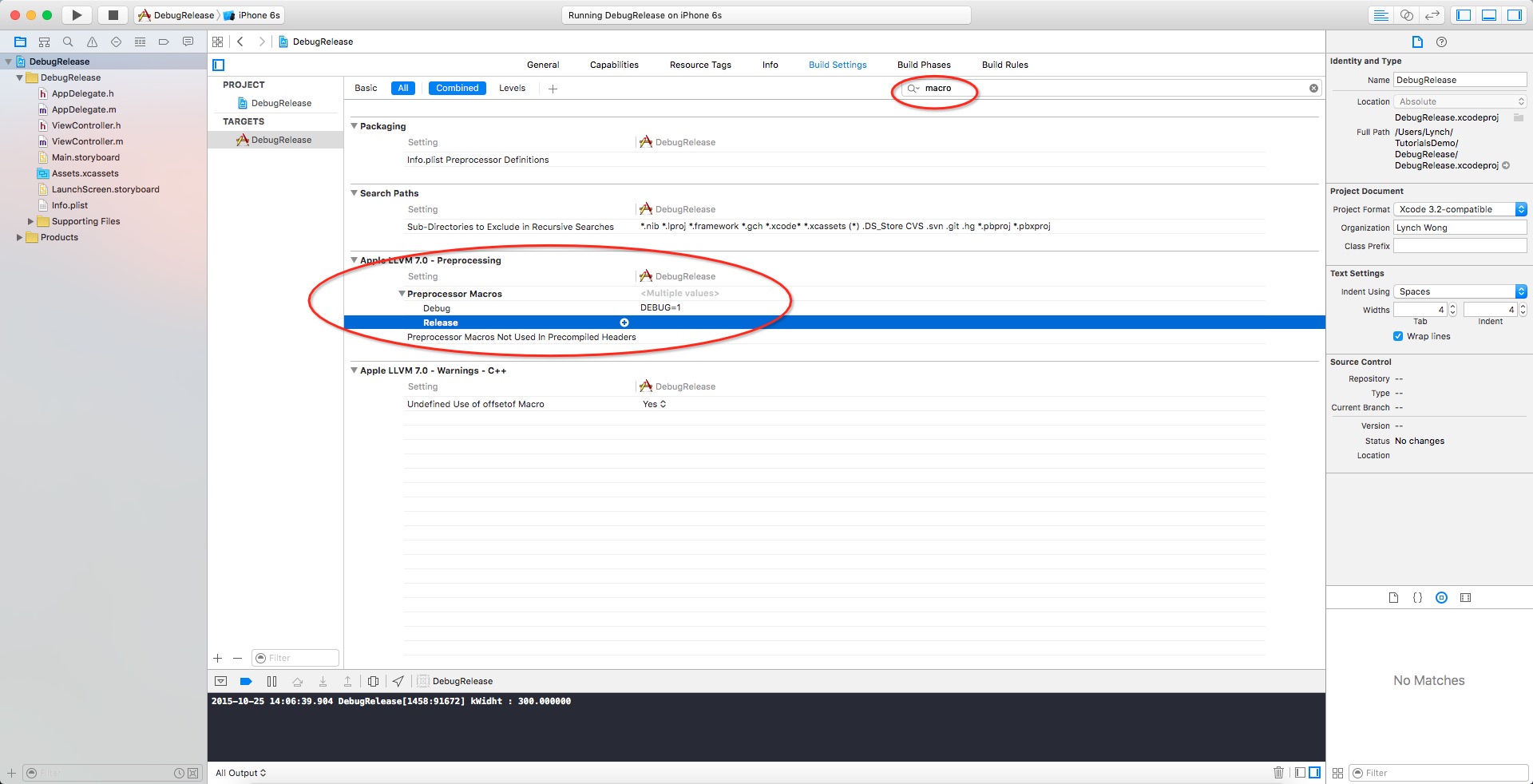The image size is (1533, 784).
Task: Collapse Apple LLVM 7.0 - Preprocessing section
Action: click(355, 260)
